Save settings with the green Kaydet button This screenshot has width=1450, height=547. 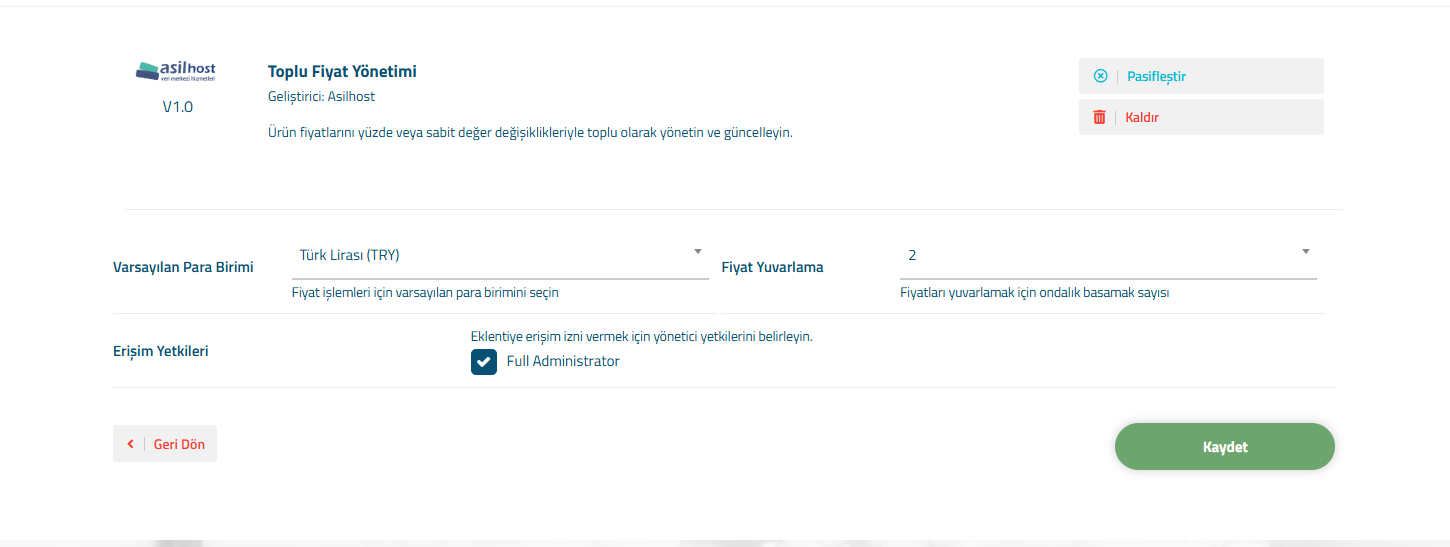coord(1225,446)
